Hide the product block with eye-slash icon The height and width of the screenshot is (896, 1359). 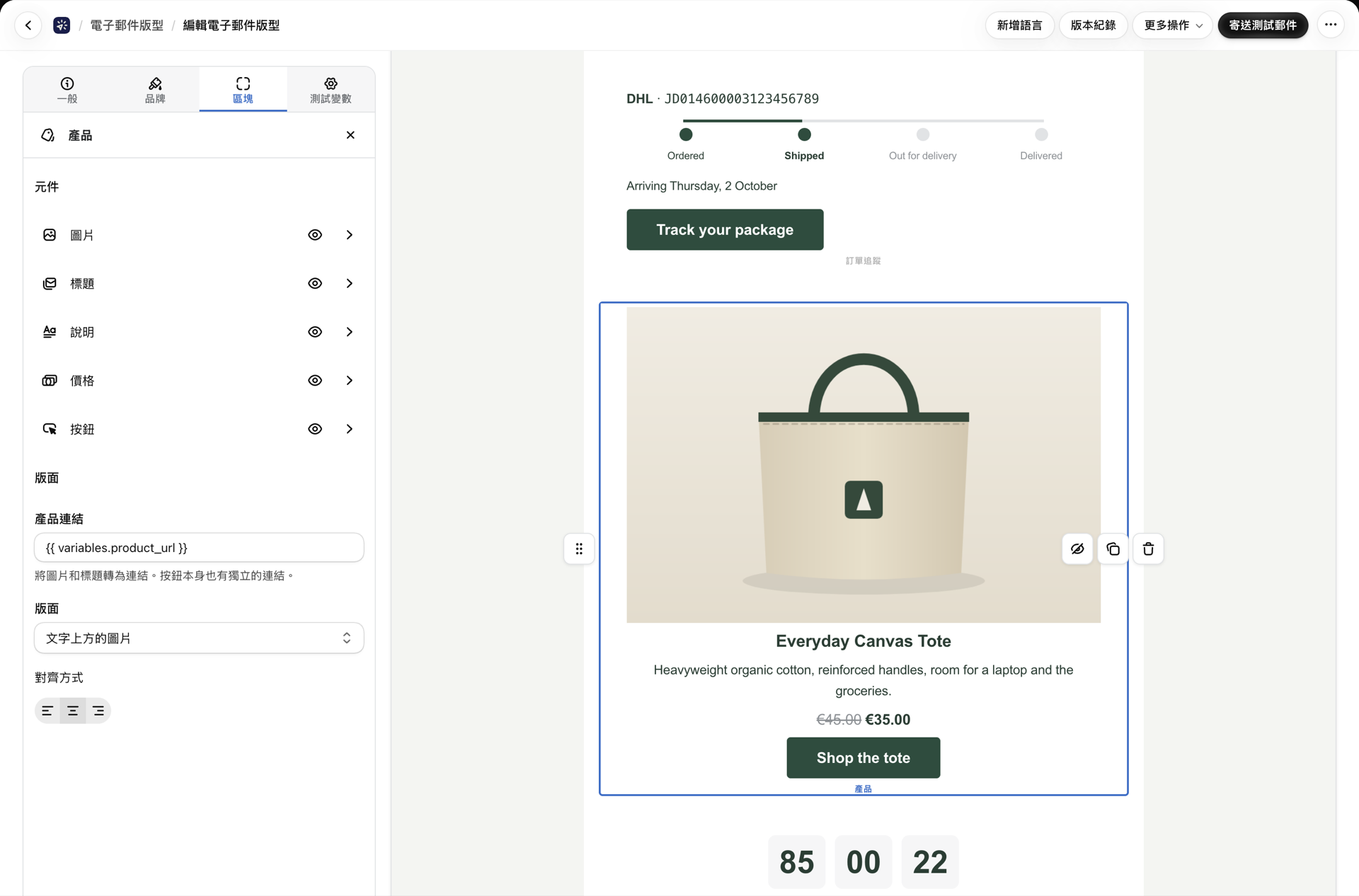point(1077,549)
